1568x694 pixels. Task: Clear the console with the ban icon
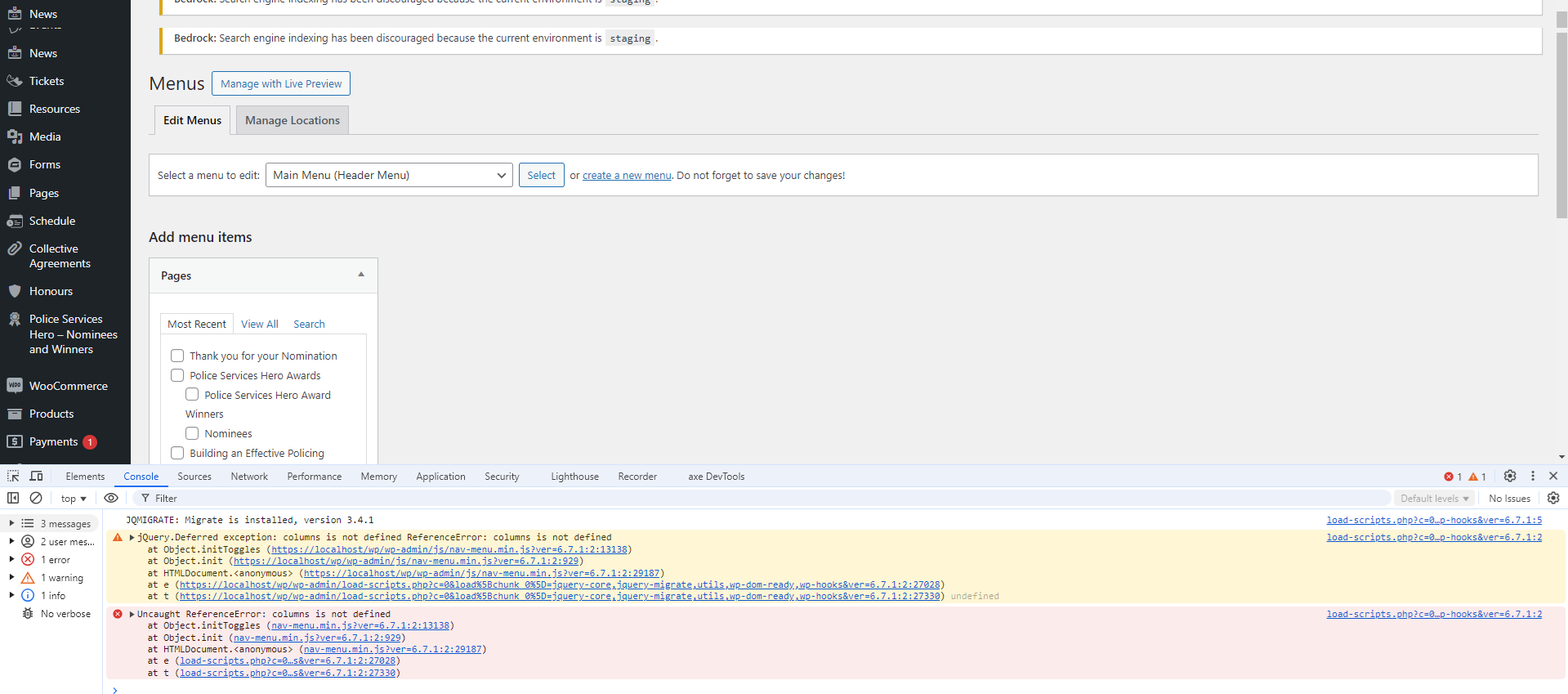click(36, 498)
